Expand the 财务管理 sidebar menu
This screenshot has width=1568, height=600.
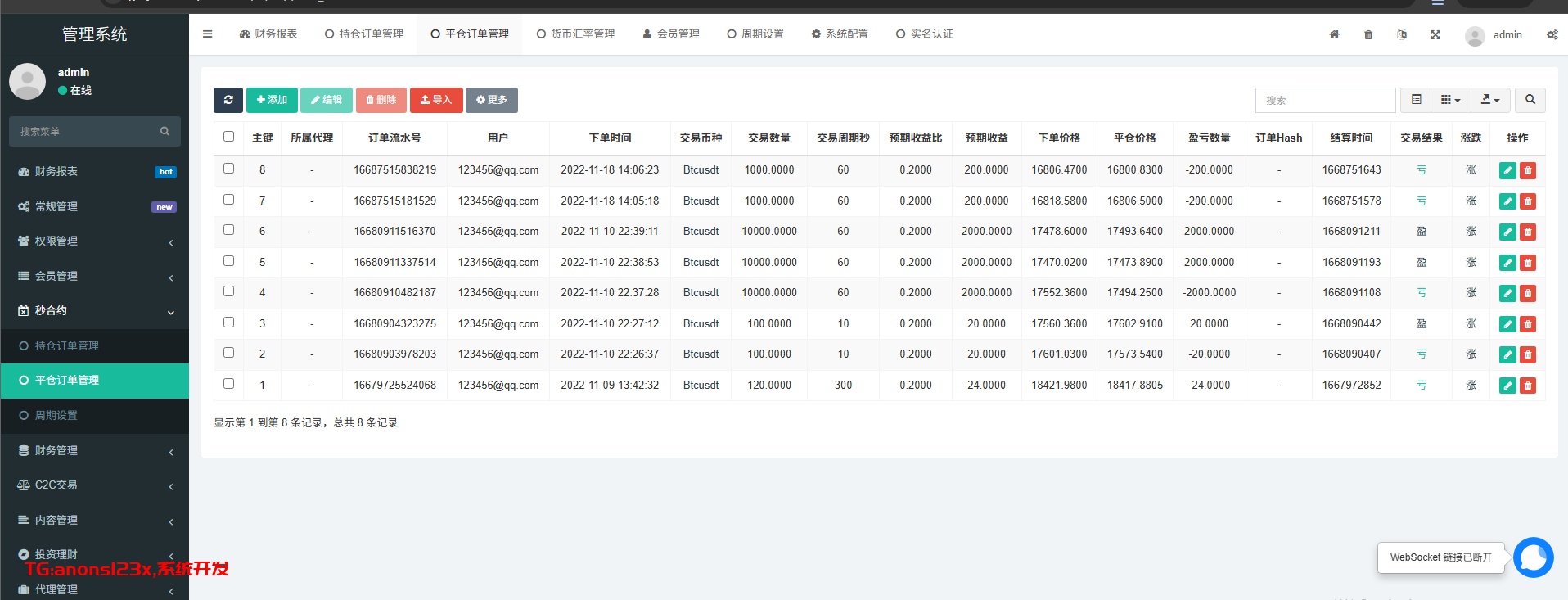95,451
